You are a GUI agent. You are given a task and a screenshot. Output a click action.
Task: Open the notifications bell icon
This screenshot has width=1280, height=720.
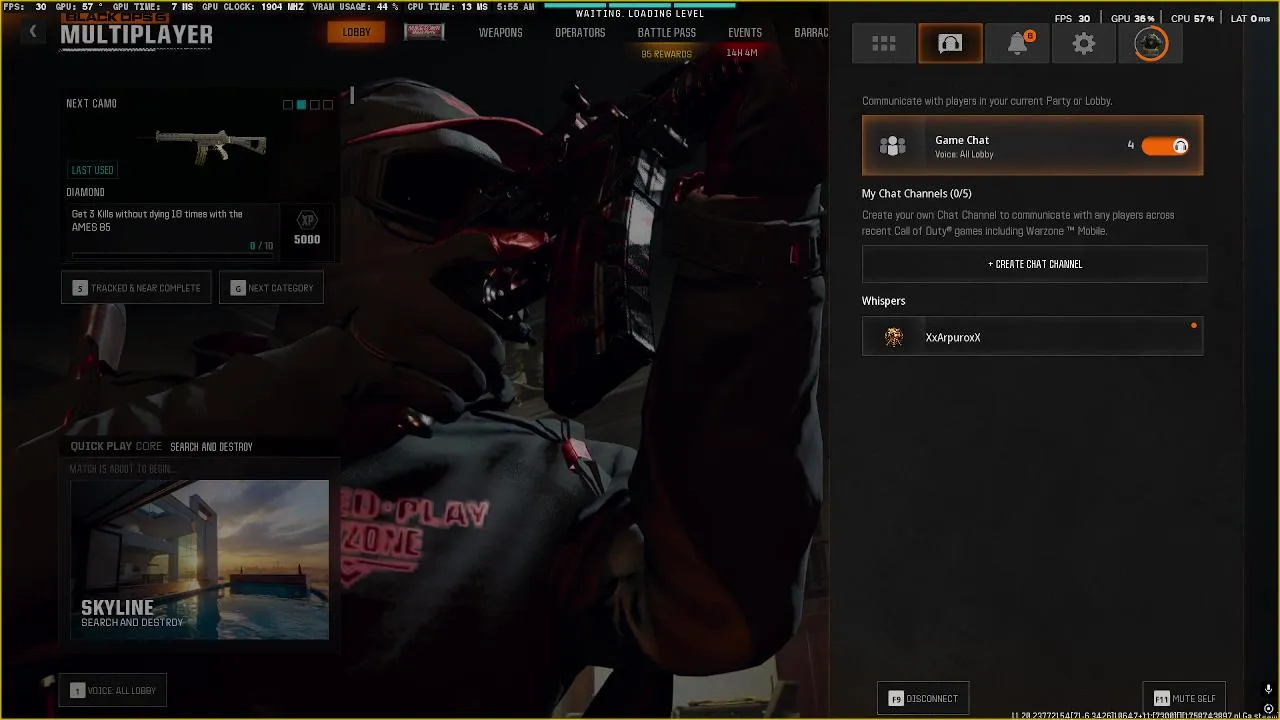(1018, 43)
